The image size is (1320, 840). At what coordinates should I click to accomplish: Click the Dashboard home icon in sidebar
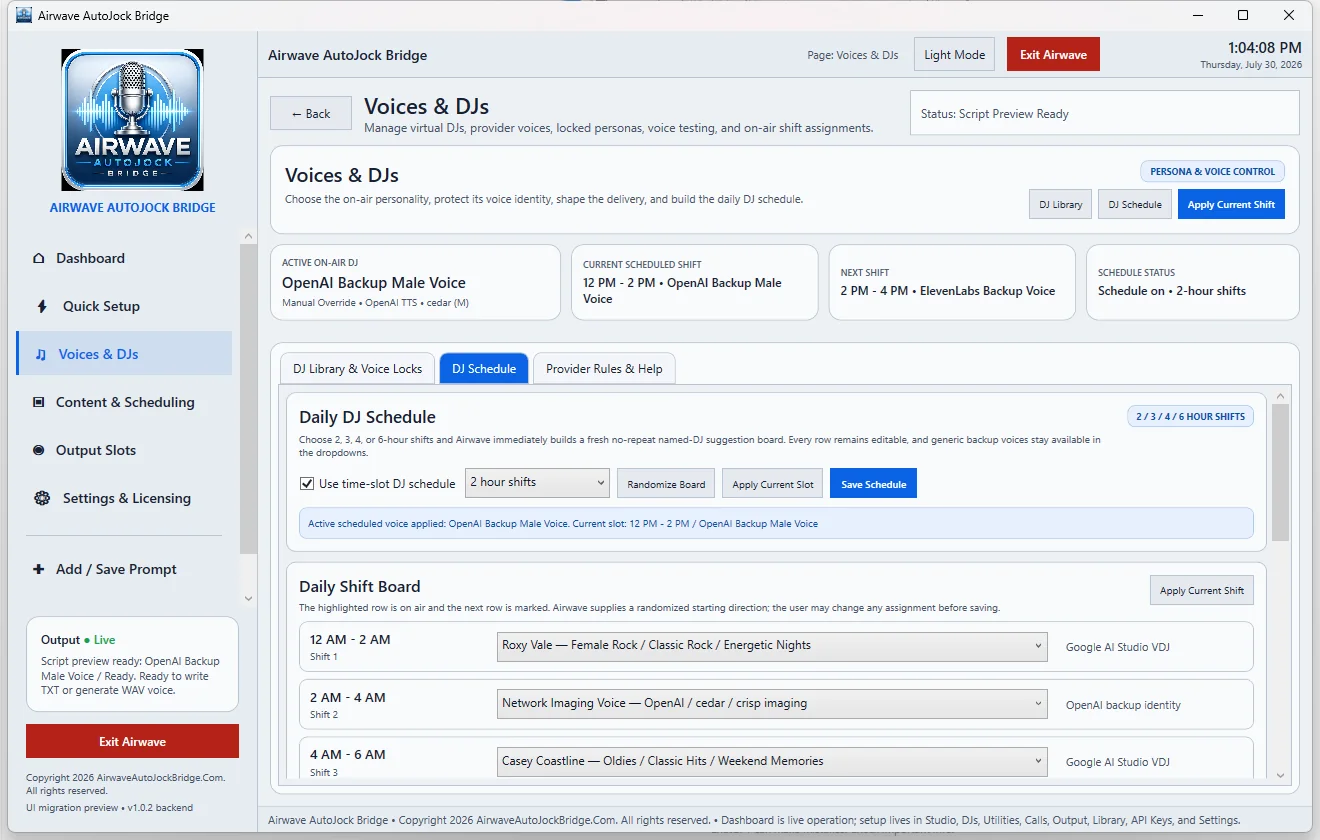coord(39,258)
